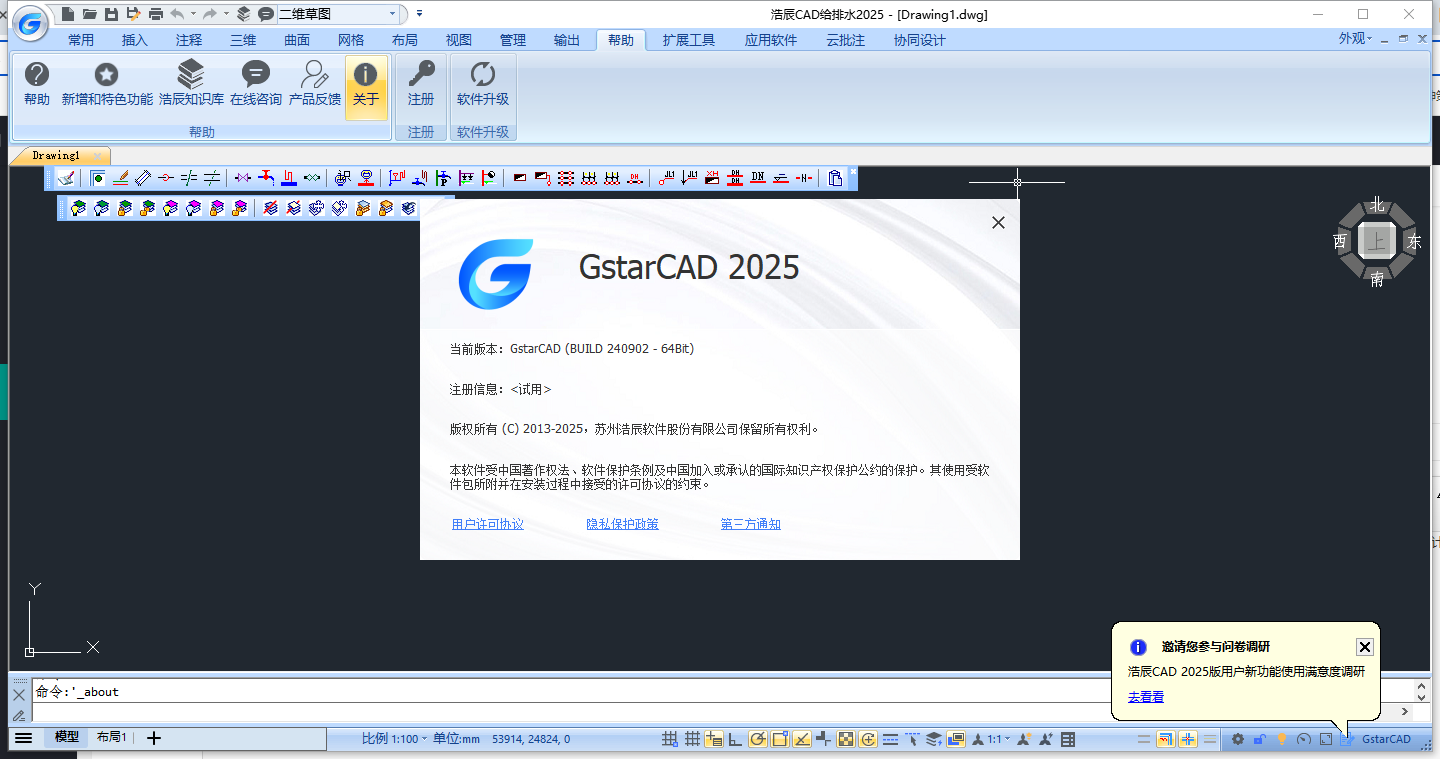This screenshot has height=759, width=1440.
Task: Switch to the 视图 ribbon tab
Action: [x=459, y=40]
